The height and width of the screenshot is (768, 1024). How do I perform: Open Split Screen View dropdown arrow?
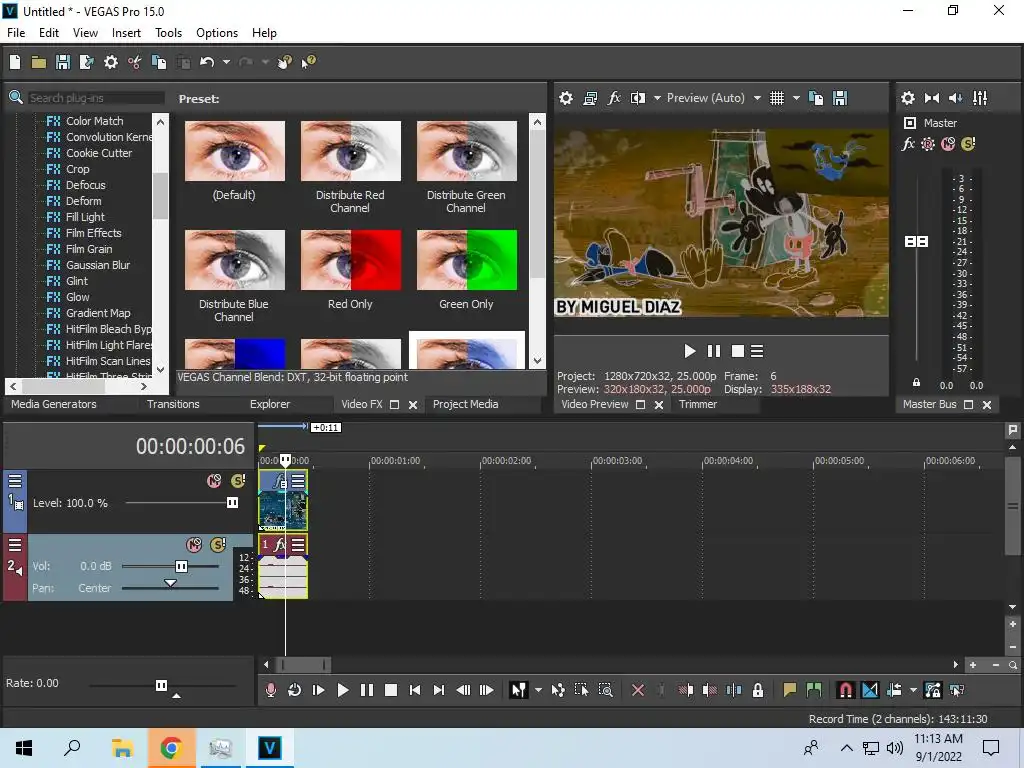point(657,98)
